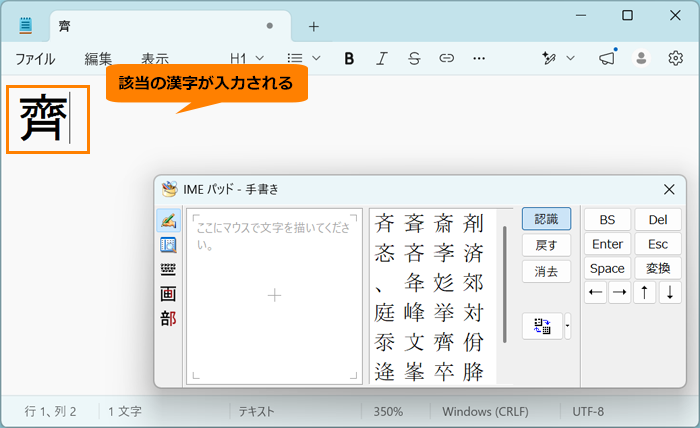700x428 pixels.
Task: Click the down arrow key in IME Pad
Action: [x=670, y=293]
